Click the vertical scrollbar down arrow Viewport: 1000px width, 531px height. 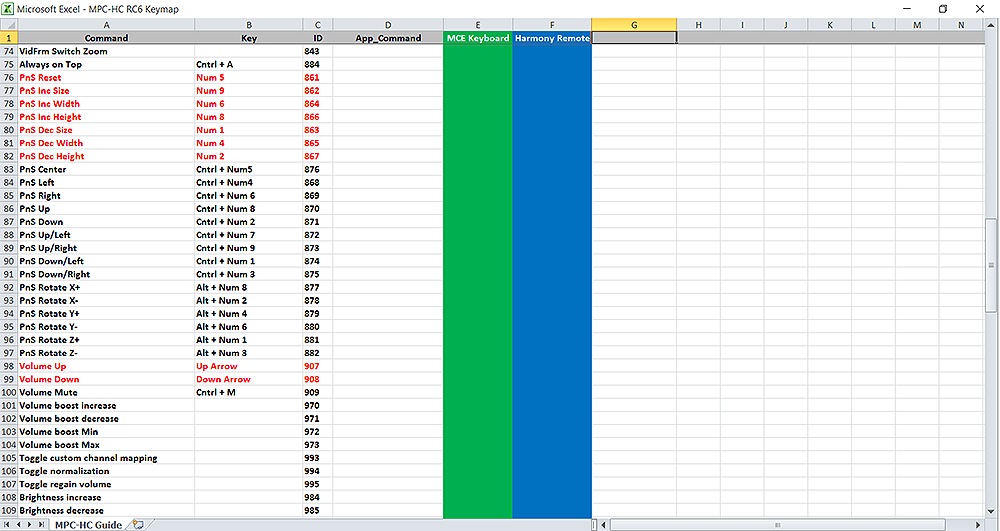(992, 511)
